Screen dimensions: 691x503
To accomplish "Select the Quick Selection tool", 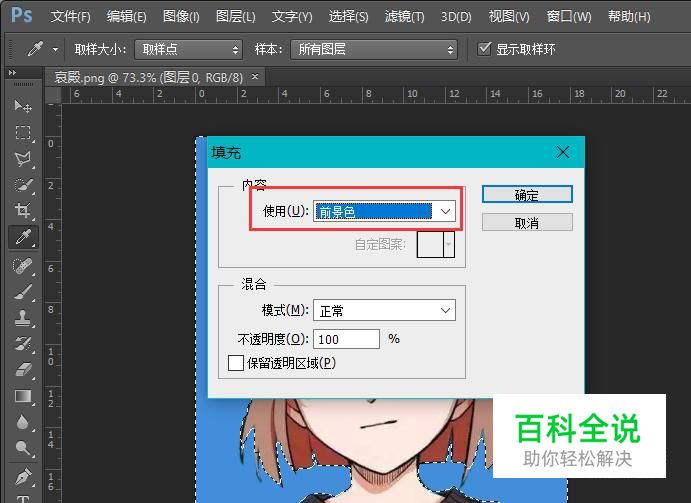I will click(x=23, y=185).
